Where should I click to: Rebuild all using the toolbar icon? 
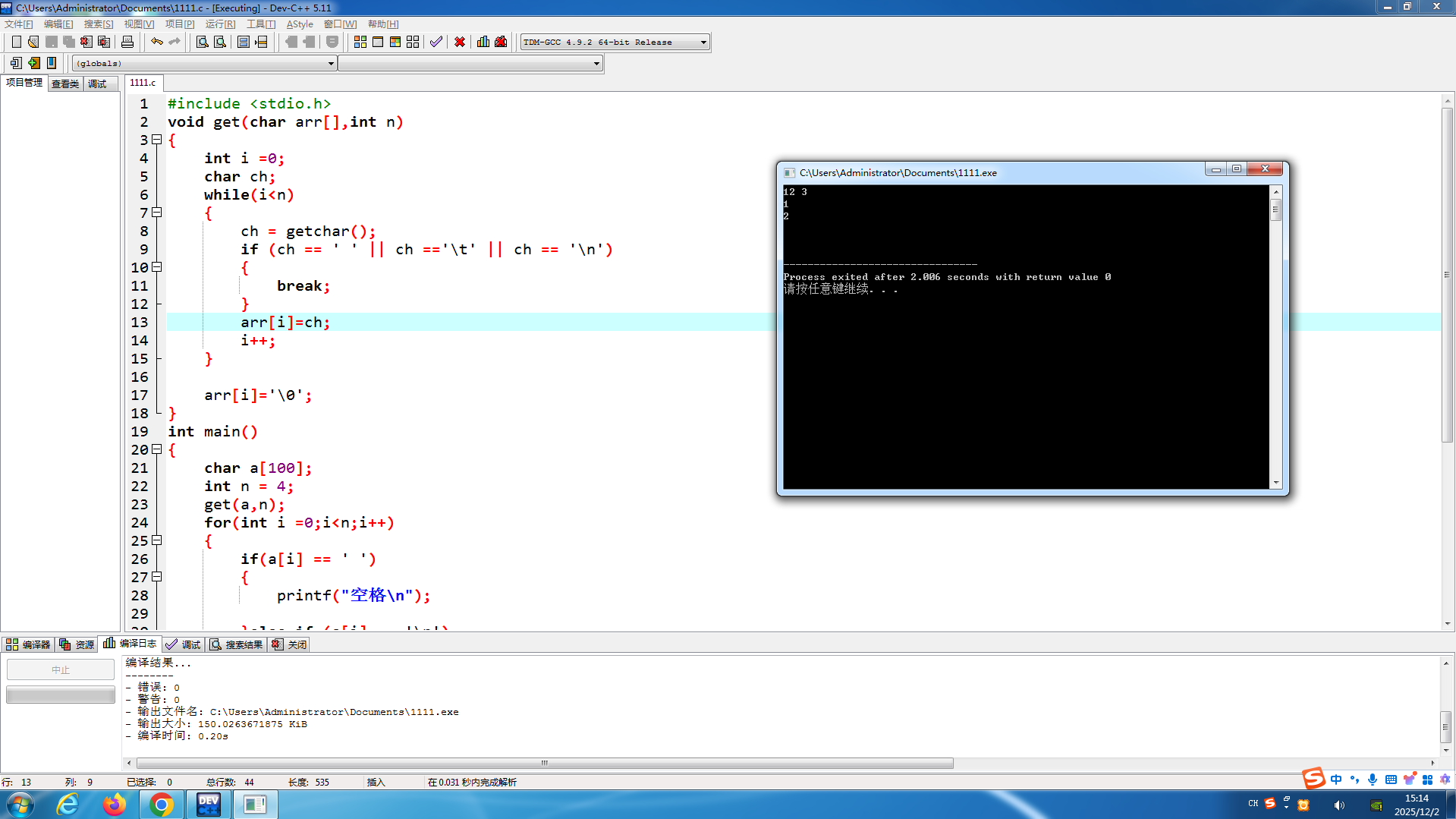[413, 42]
